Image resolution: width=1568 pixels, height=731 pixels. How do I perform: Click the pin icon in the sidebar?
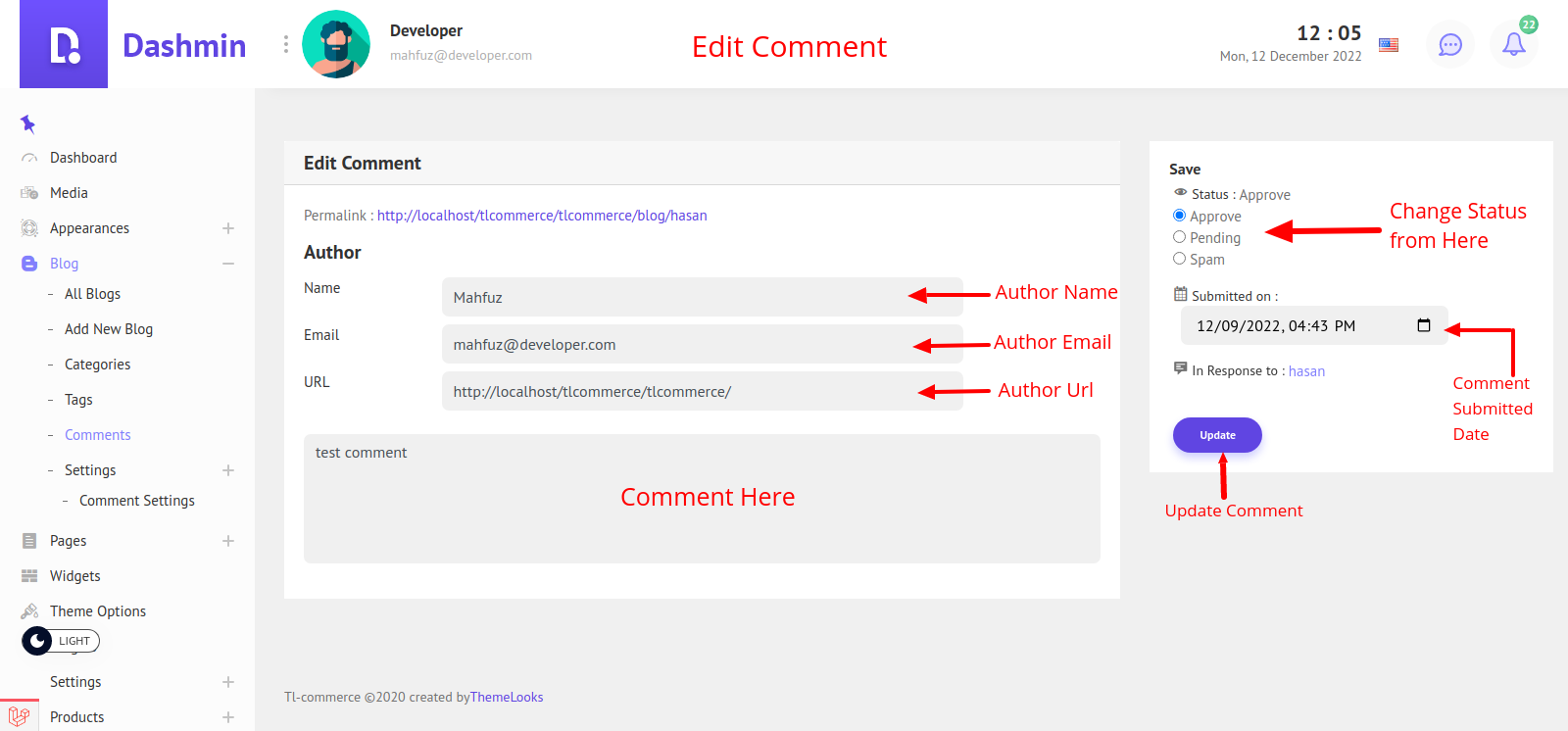click(27, 123)
